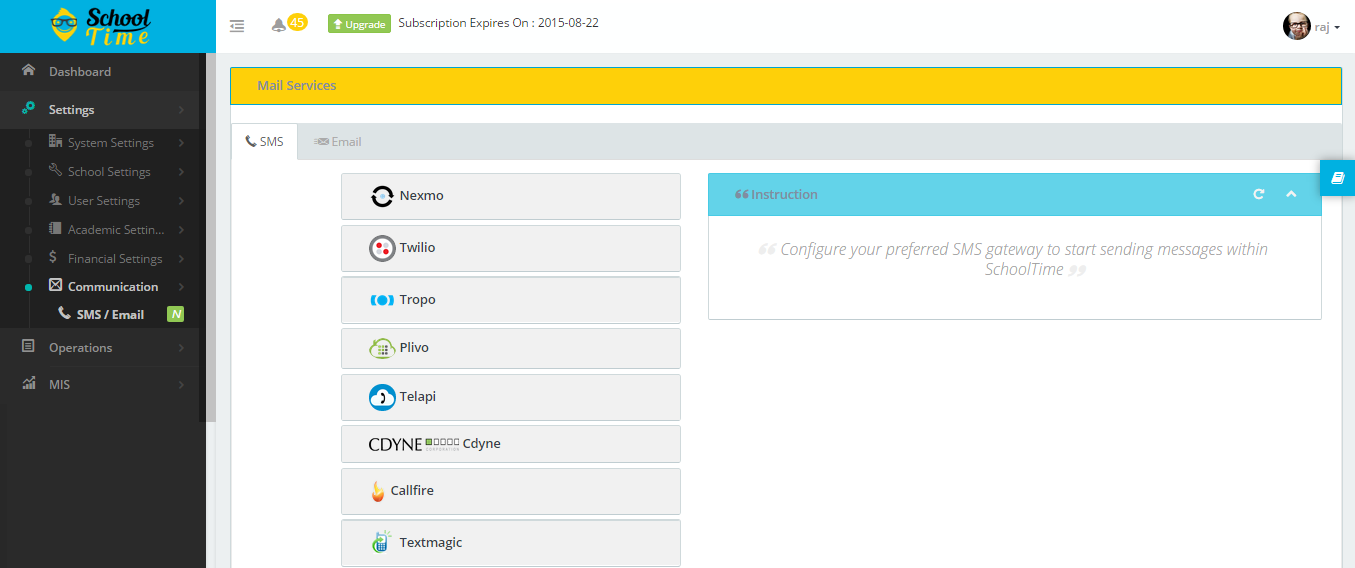The width and height of the screenshot is (1355, 568).
Task: Click the User Settings person icon
Action: 55,200
